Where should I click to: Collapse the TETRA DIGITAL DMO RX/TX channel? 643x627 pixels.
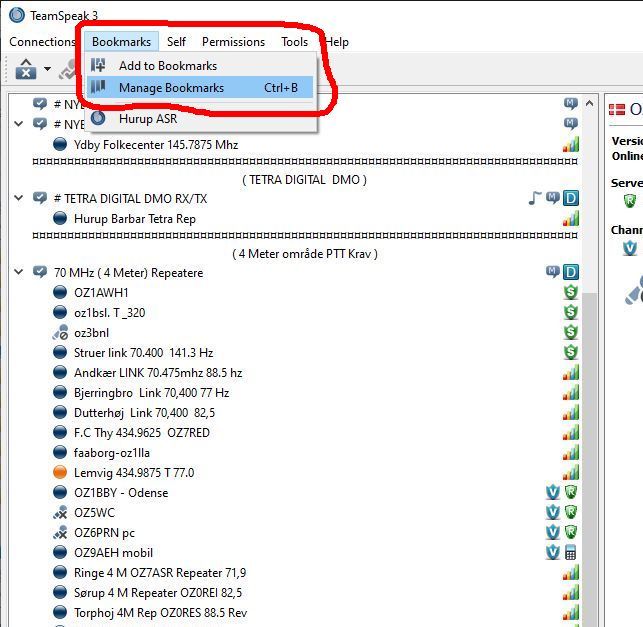point(18,198)
